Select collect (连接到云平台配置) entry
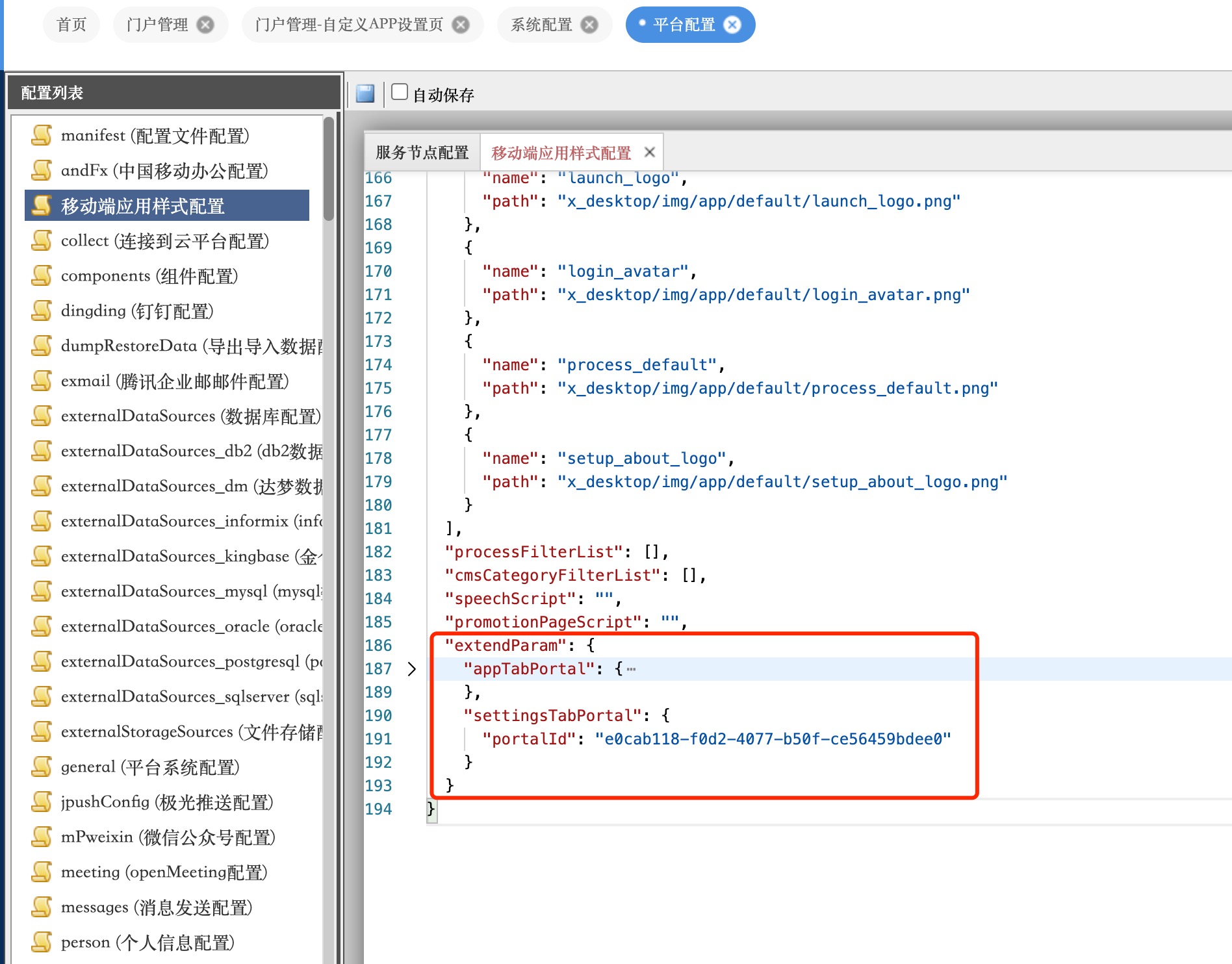Viewport: 1232px width, 964px height. [x=165, y=241]
